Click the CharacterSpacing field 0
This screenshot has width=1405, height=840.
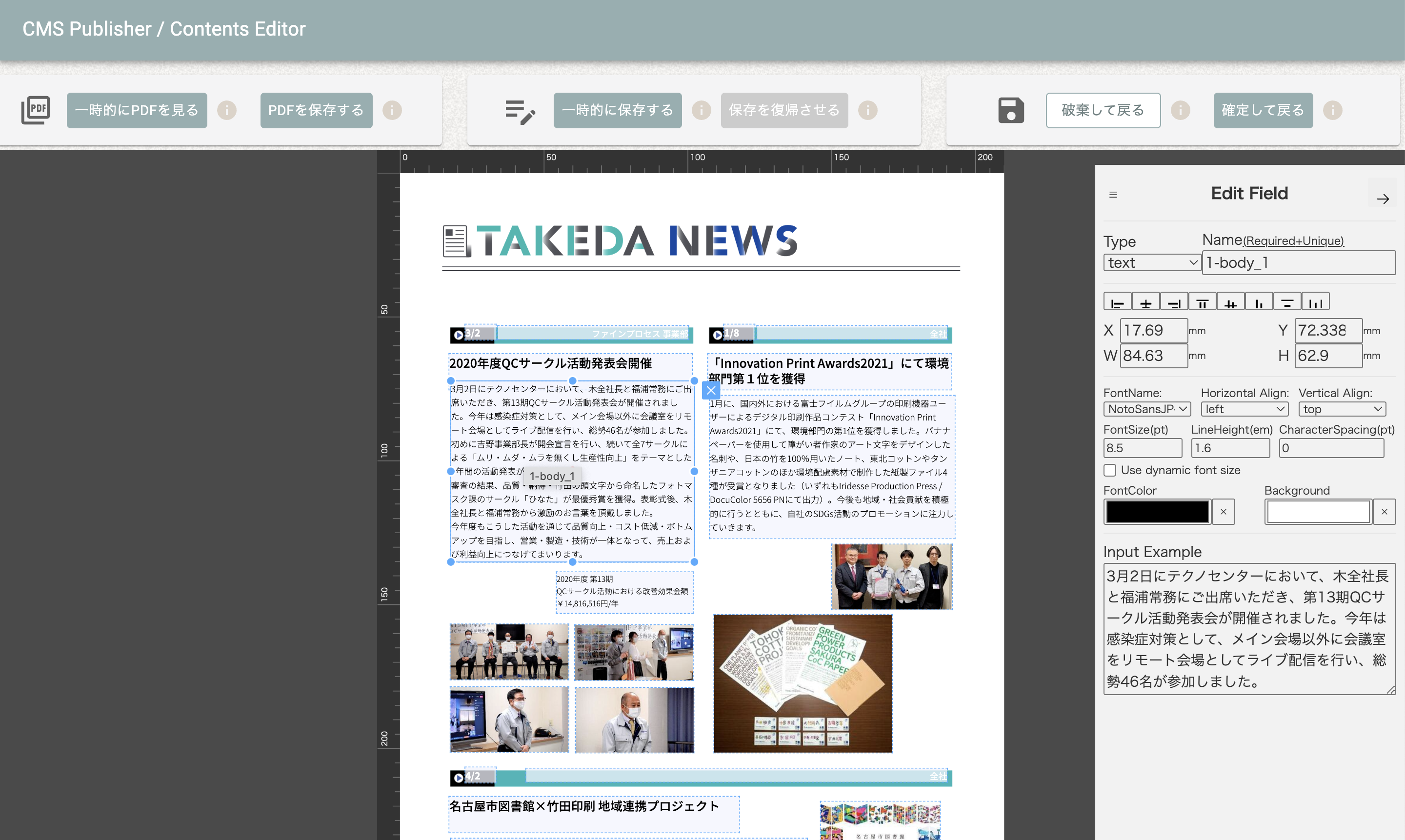[x=1331, y=448]
